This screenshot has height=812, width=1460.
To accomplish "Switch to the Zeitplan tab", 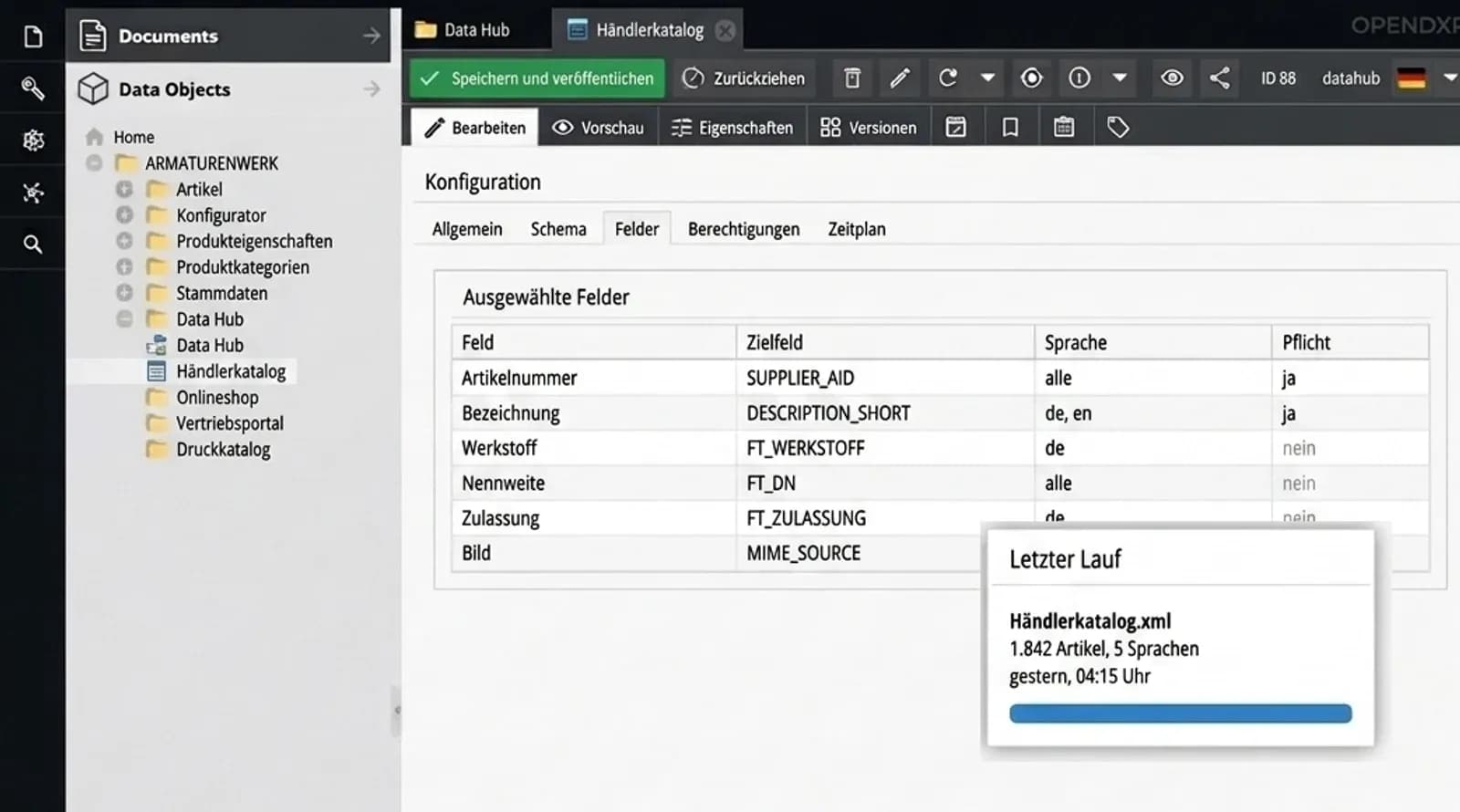I will (x=857, y=229).
